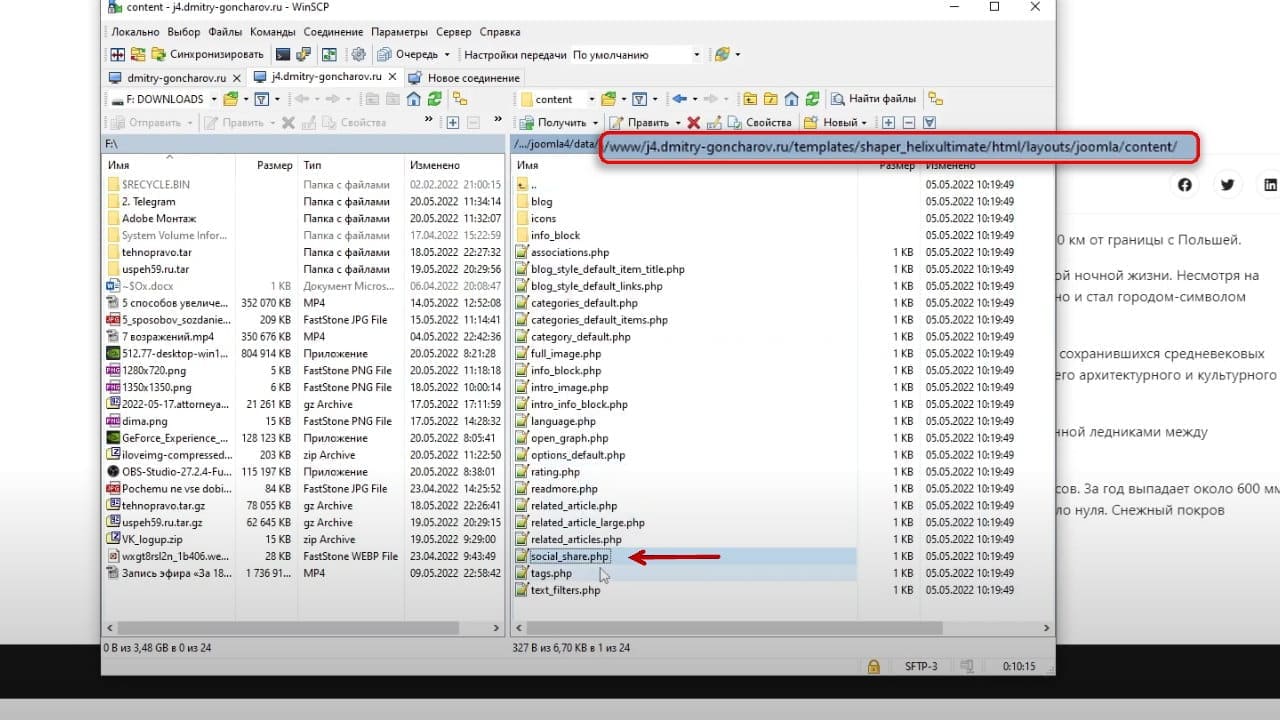This screenshot has height=720, width=1280.
Task: Click the local panel open-directory folder icon
Action: coord(231,99)
